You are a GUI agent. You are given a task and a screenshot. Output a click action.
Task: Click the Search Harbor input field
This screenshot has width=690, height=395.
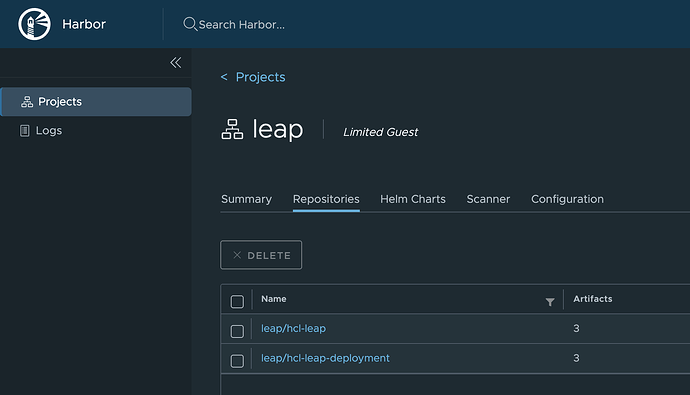(x=242, y=25)
